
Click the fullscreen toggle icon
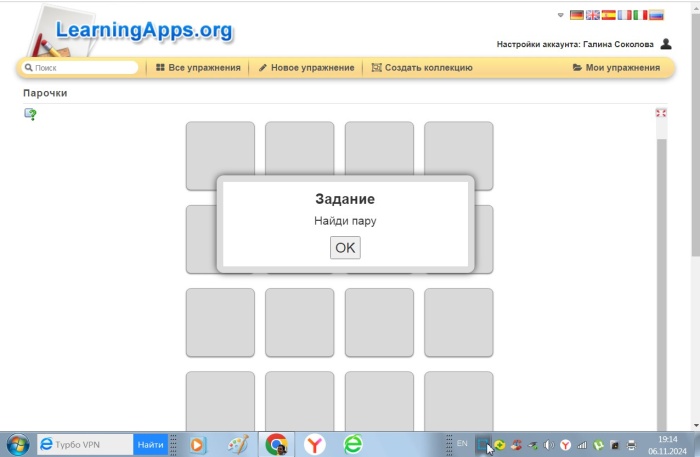coord(660,113)
